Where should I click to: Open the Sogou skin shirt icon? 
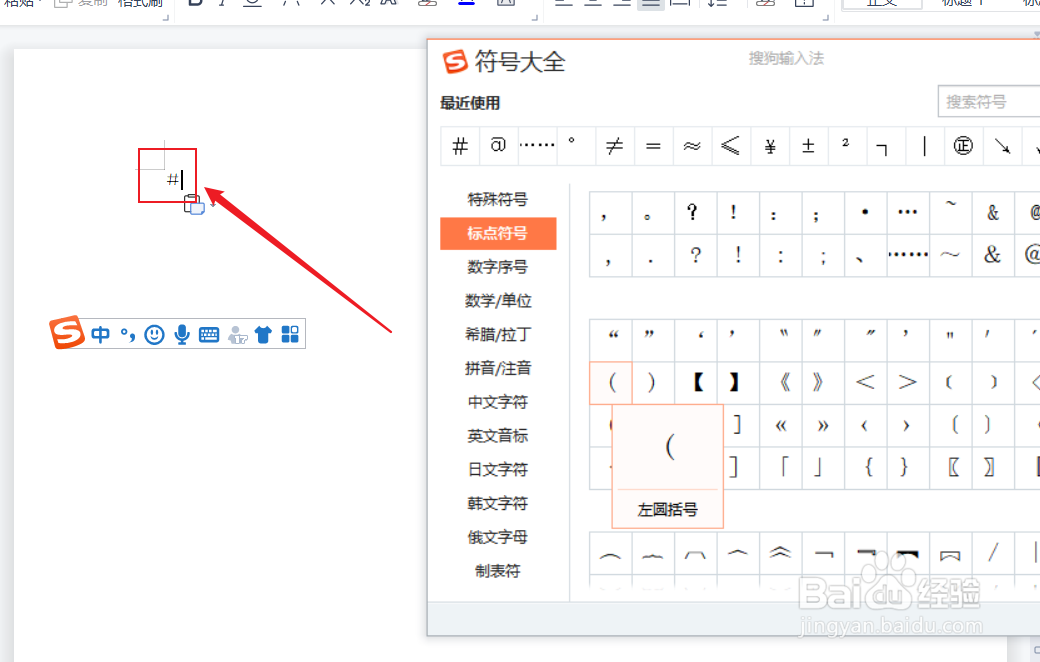[x=262, y=333]
